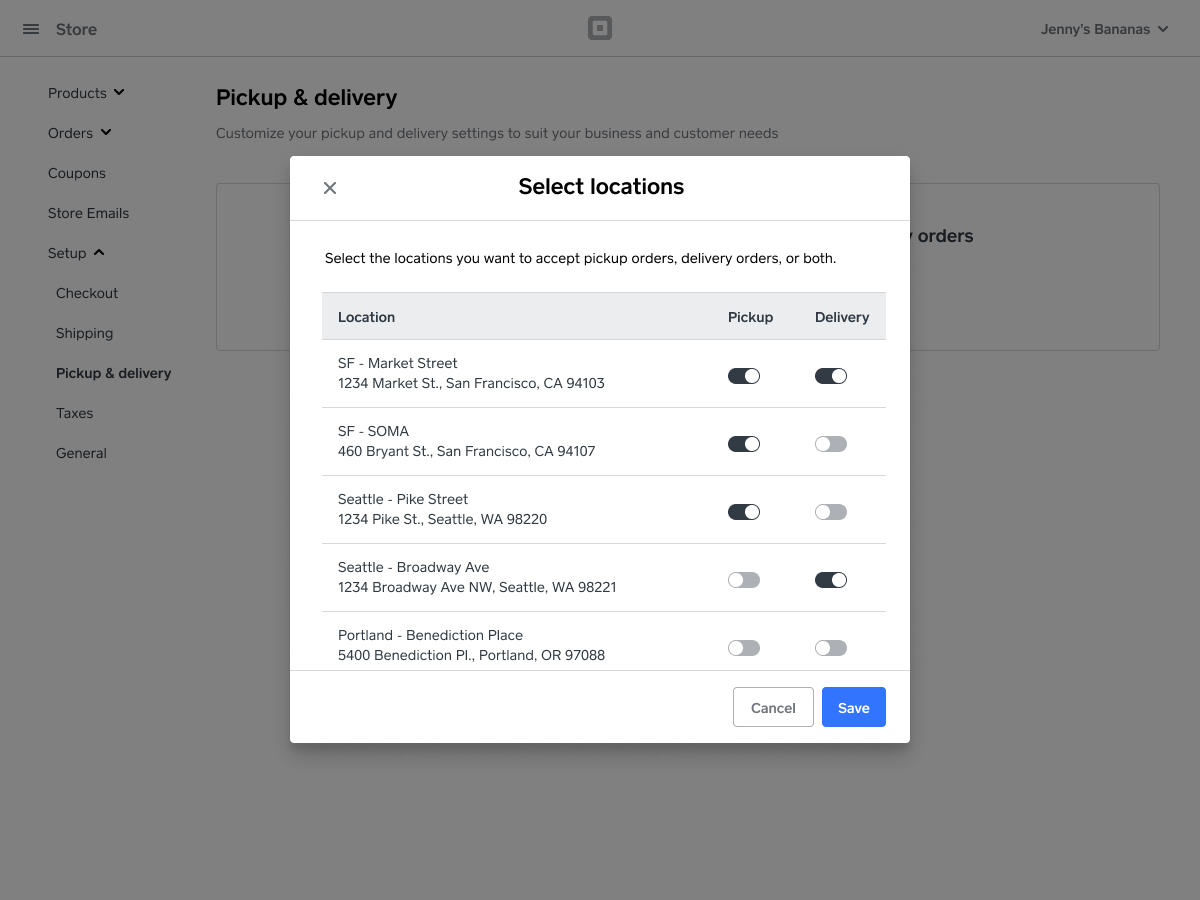Screen dimensions: 1200x900
Task: Enable Delivery for SF - SOMA
Action: tap(831, 444)
